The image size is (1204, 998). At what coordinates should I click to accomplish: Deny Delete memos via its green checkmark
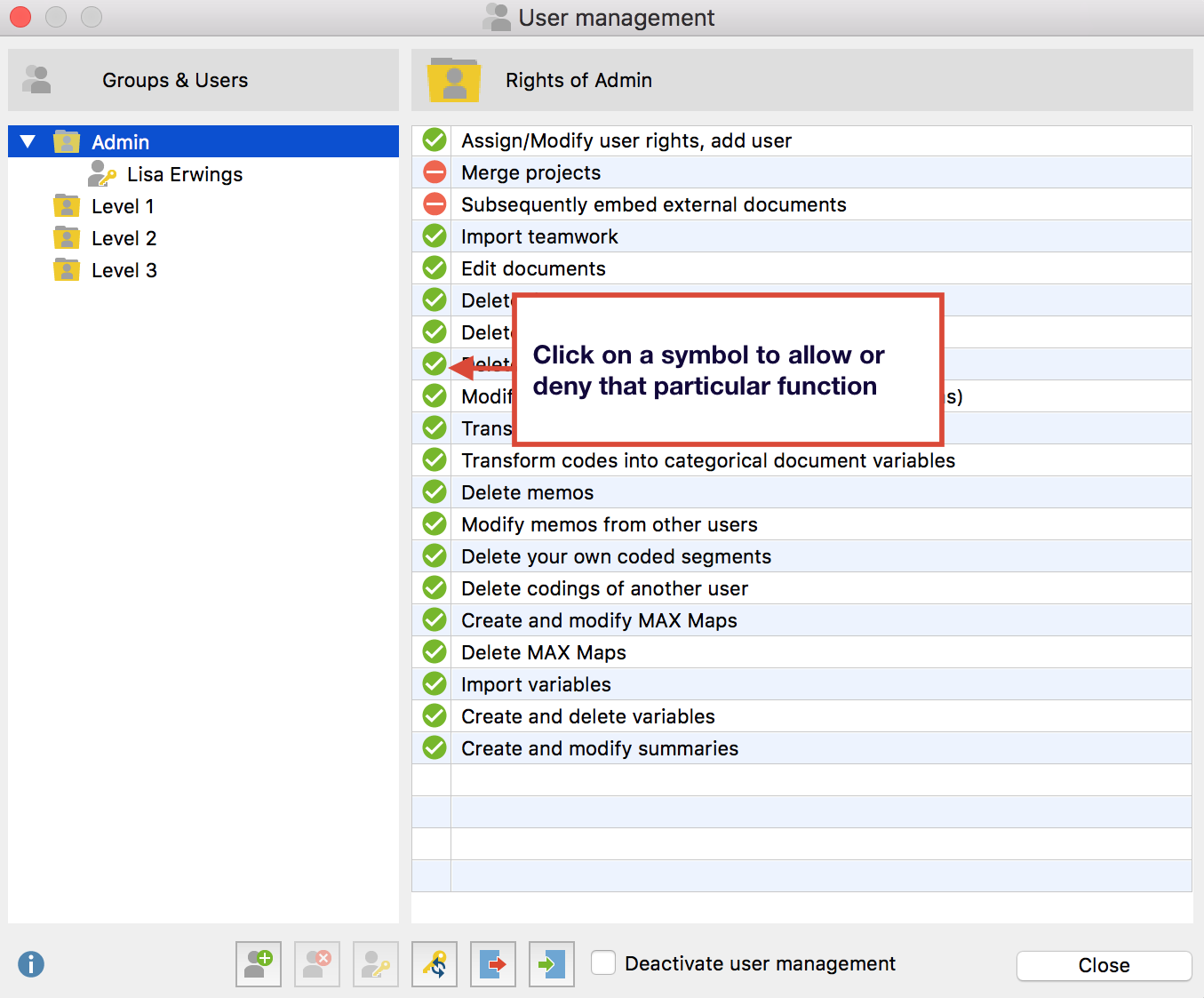(435, 492)
